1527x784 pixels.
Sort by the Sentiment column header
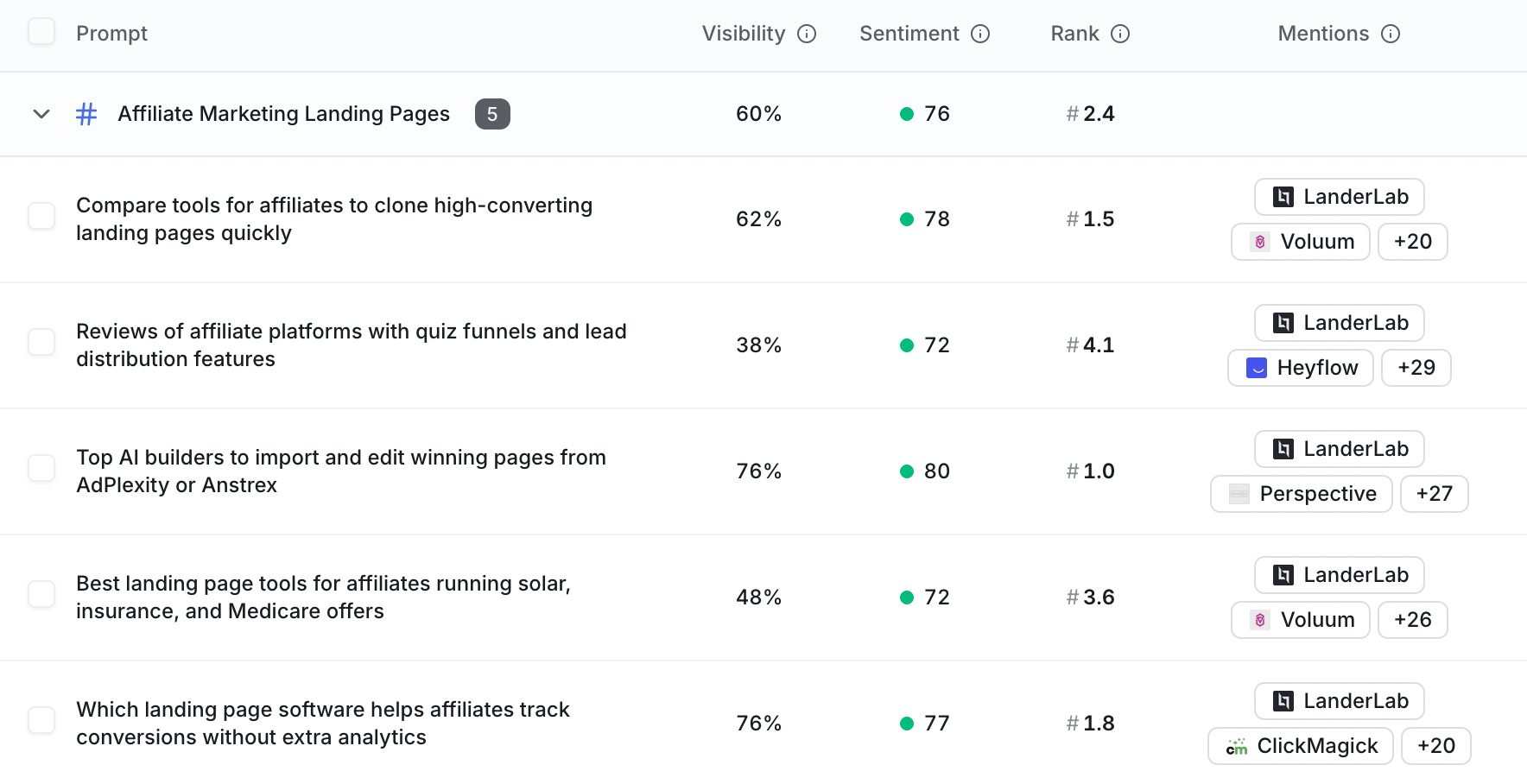tap(909, 34)
